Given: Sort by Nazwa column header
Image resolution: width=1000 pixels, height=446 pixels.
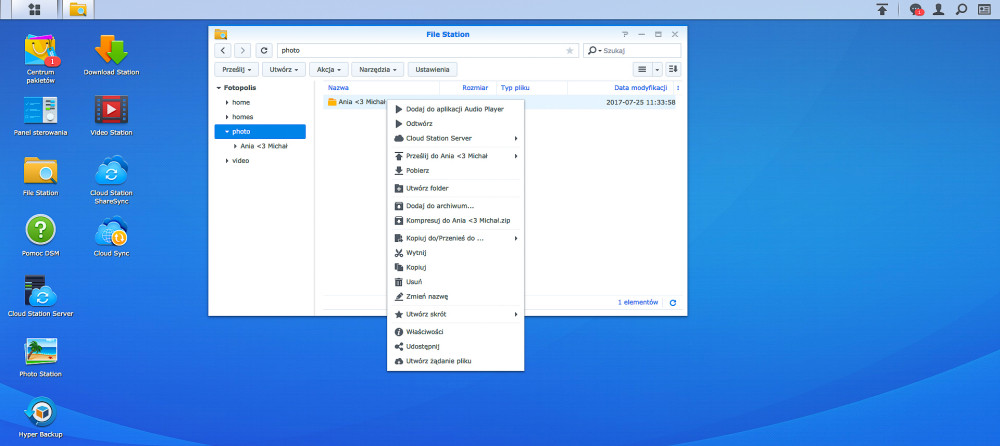Looking at the screenshot, I should pos(381,87).
